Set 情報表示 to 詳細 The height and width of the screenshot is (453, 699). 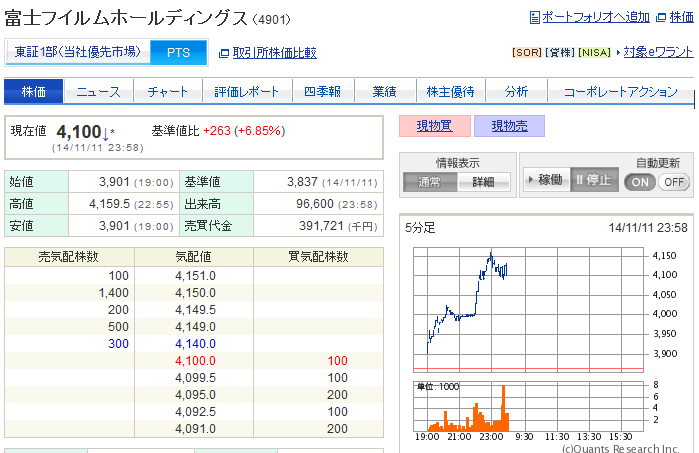click(483, 182)
